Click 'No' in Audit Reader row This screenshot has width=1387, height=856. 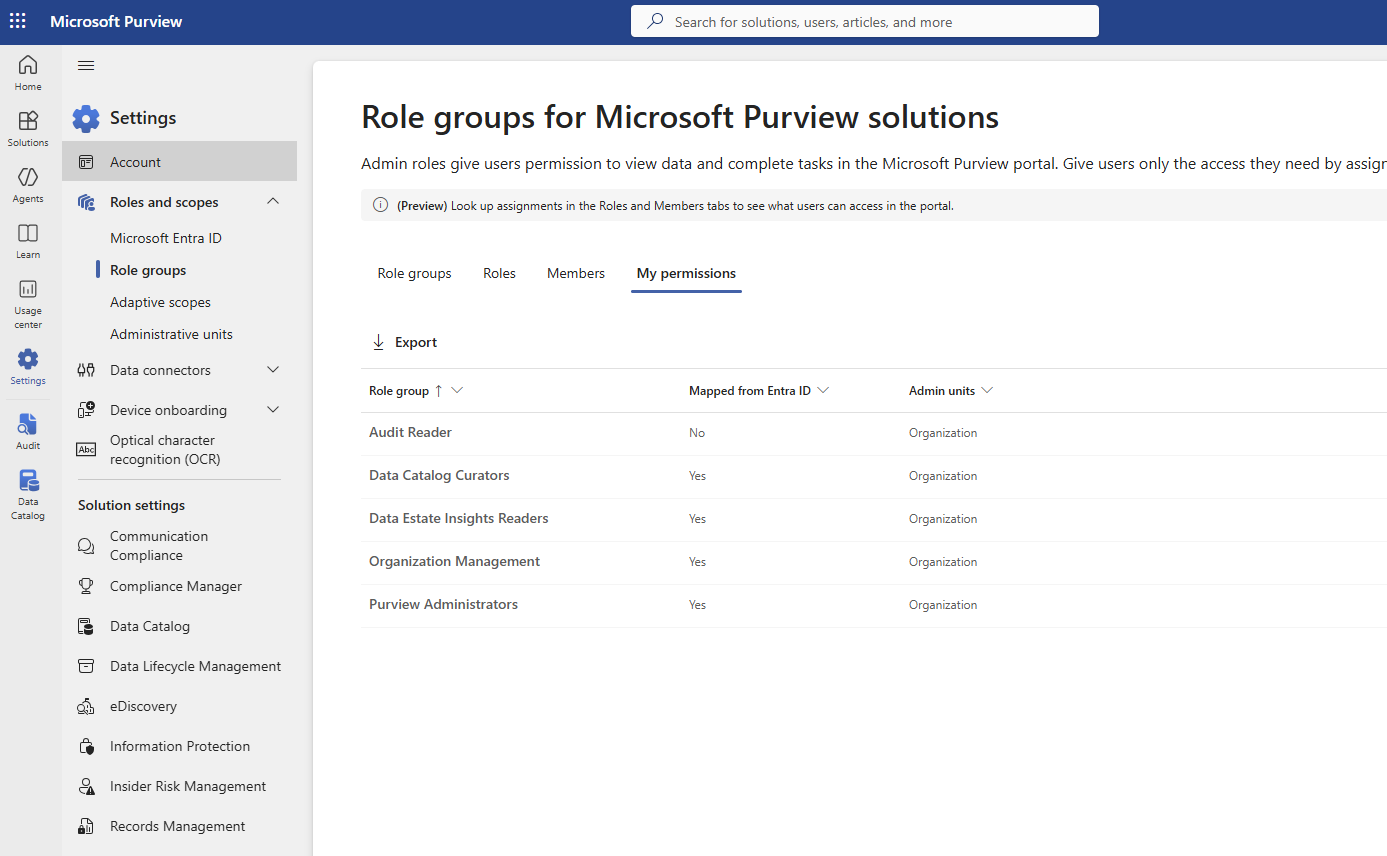697,433
